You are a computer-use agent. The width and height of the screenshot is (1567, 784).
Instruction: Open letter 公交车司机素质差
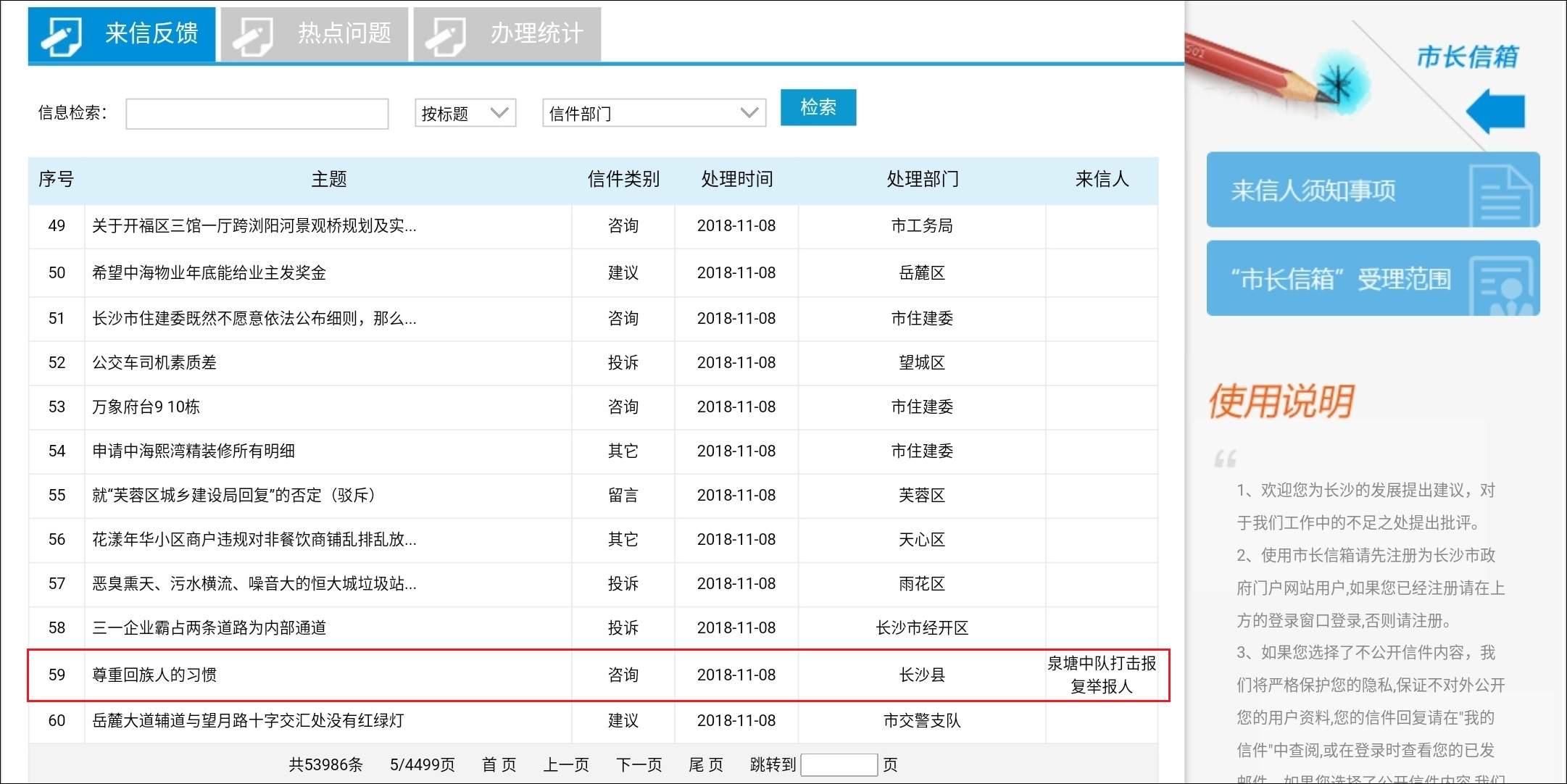[154, 362]
